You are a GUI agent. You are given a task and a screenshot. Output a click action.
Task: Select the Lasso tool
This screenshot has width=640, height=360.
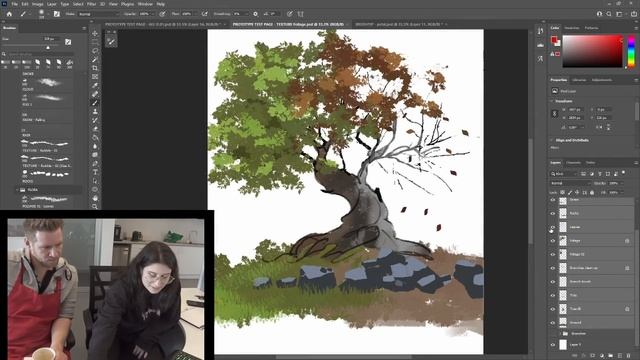pos(95,51)
